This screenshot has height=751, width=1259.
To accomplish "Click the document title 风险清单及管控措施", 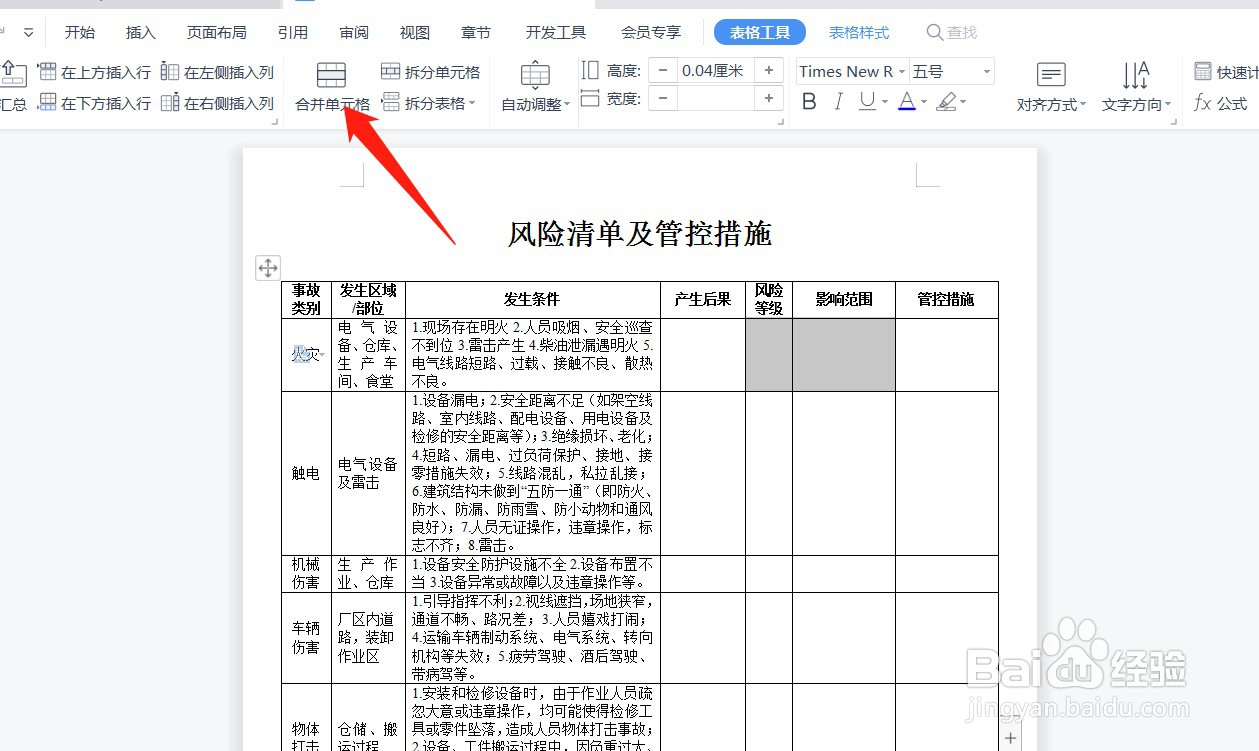I will click(640, 233).
